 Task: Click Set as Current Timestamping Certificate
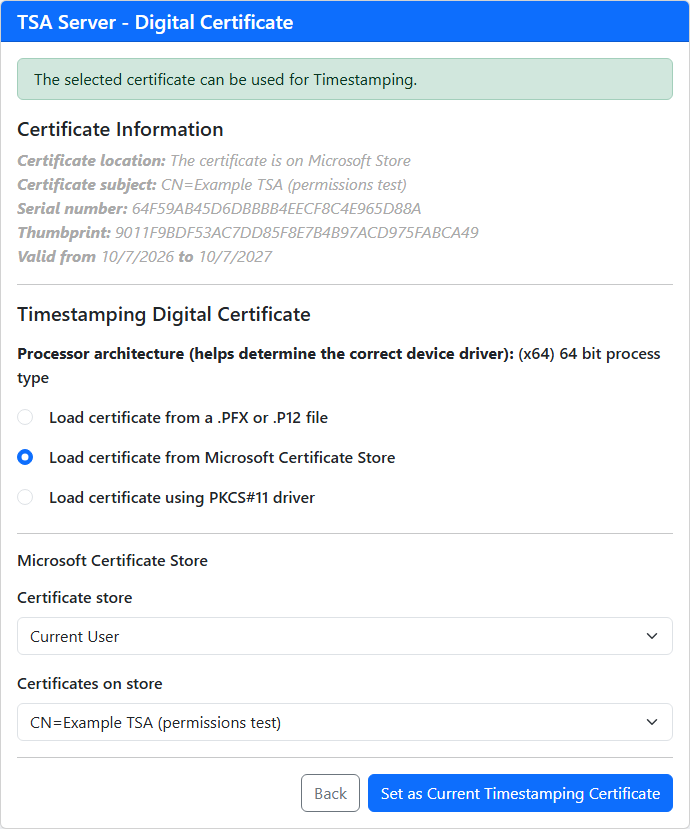(x=520, y=793)
